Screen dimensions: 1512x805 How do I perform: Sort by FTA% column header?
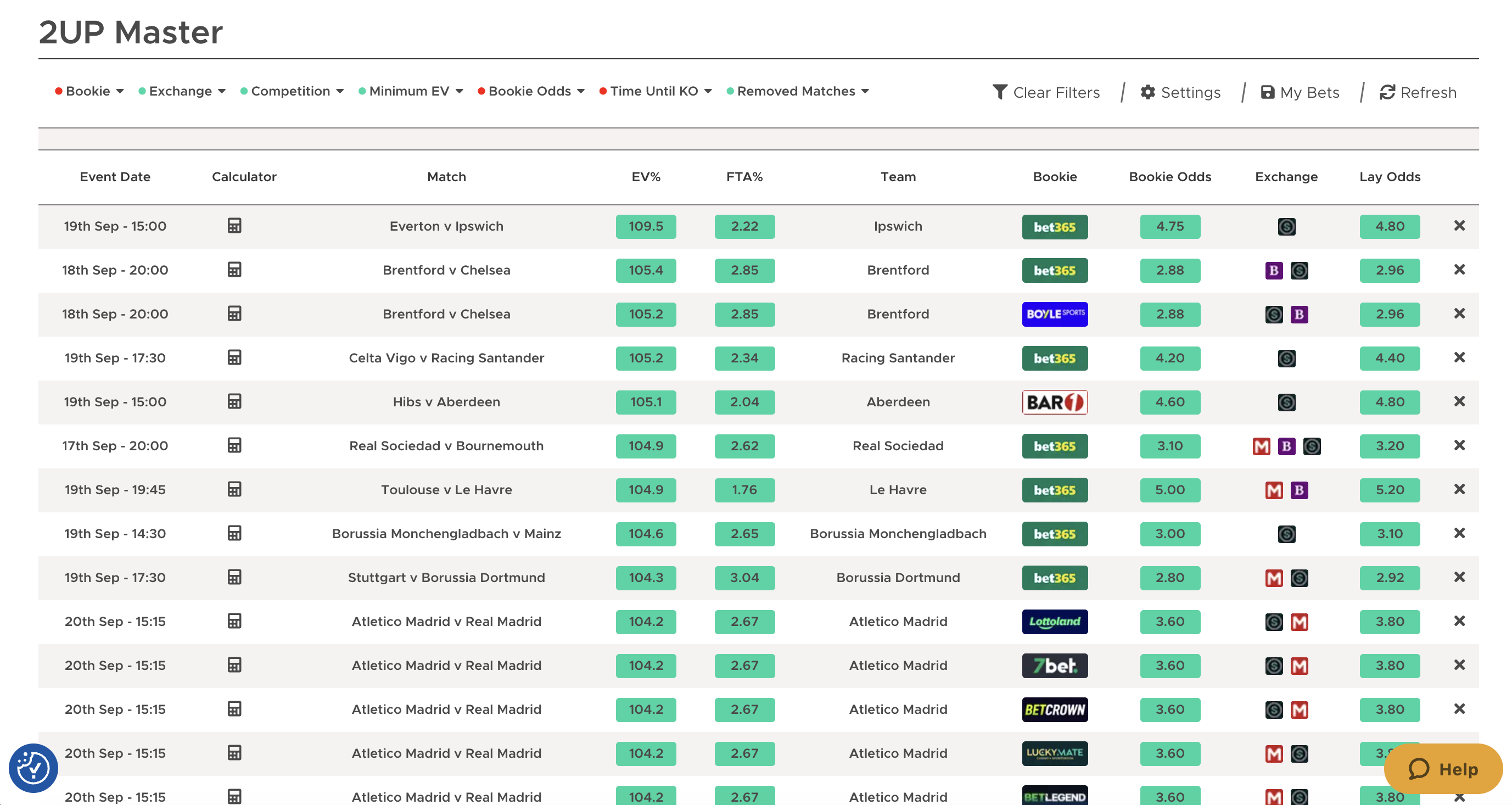tap(744, 177)
